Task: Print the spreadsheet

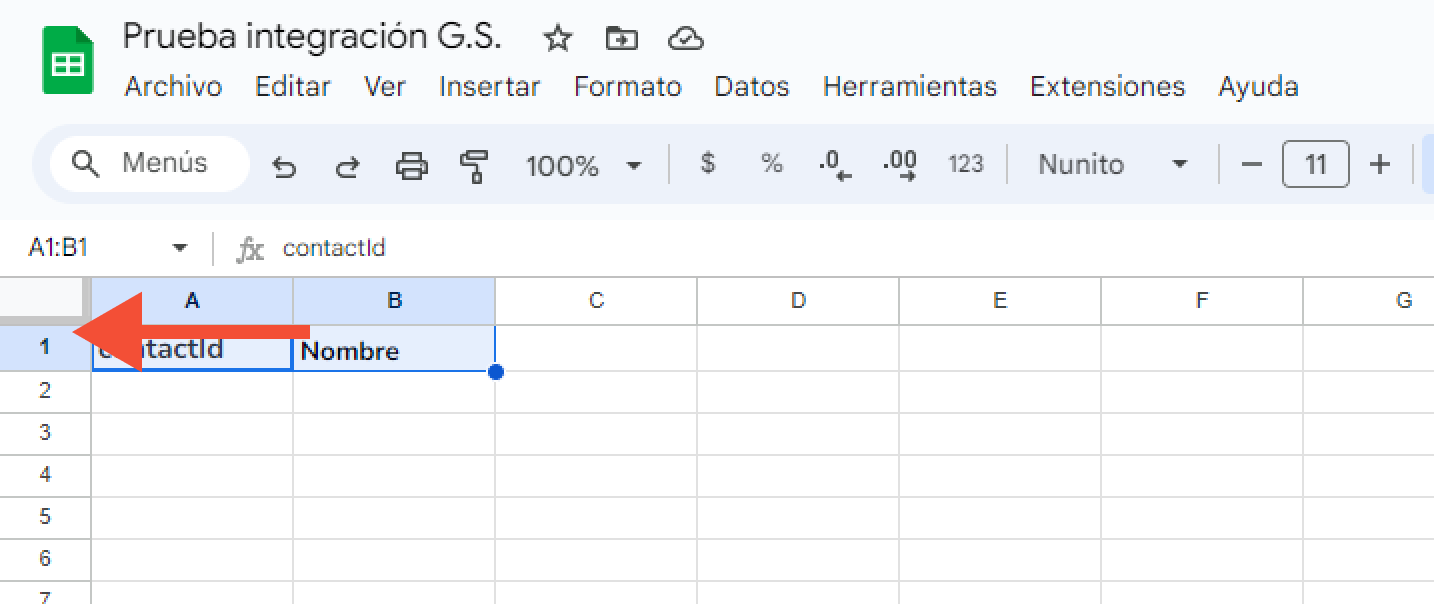Action: (x=411, y=165)
